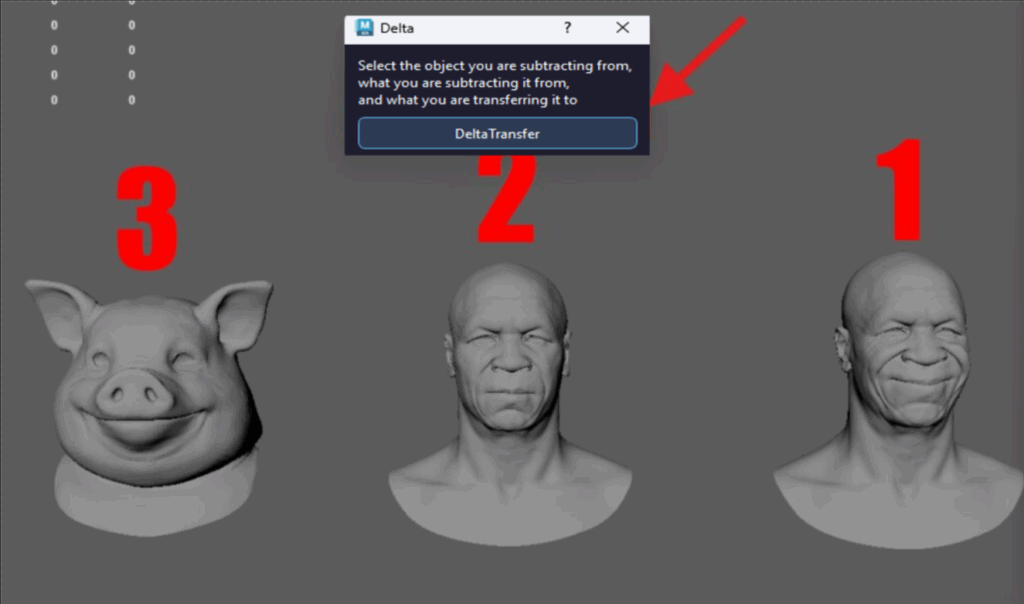Viewport: 1024px width, 604px height.
Task: Click the pig's right ear
Action: pyautogui.click(x=236, y=310)
